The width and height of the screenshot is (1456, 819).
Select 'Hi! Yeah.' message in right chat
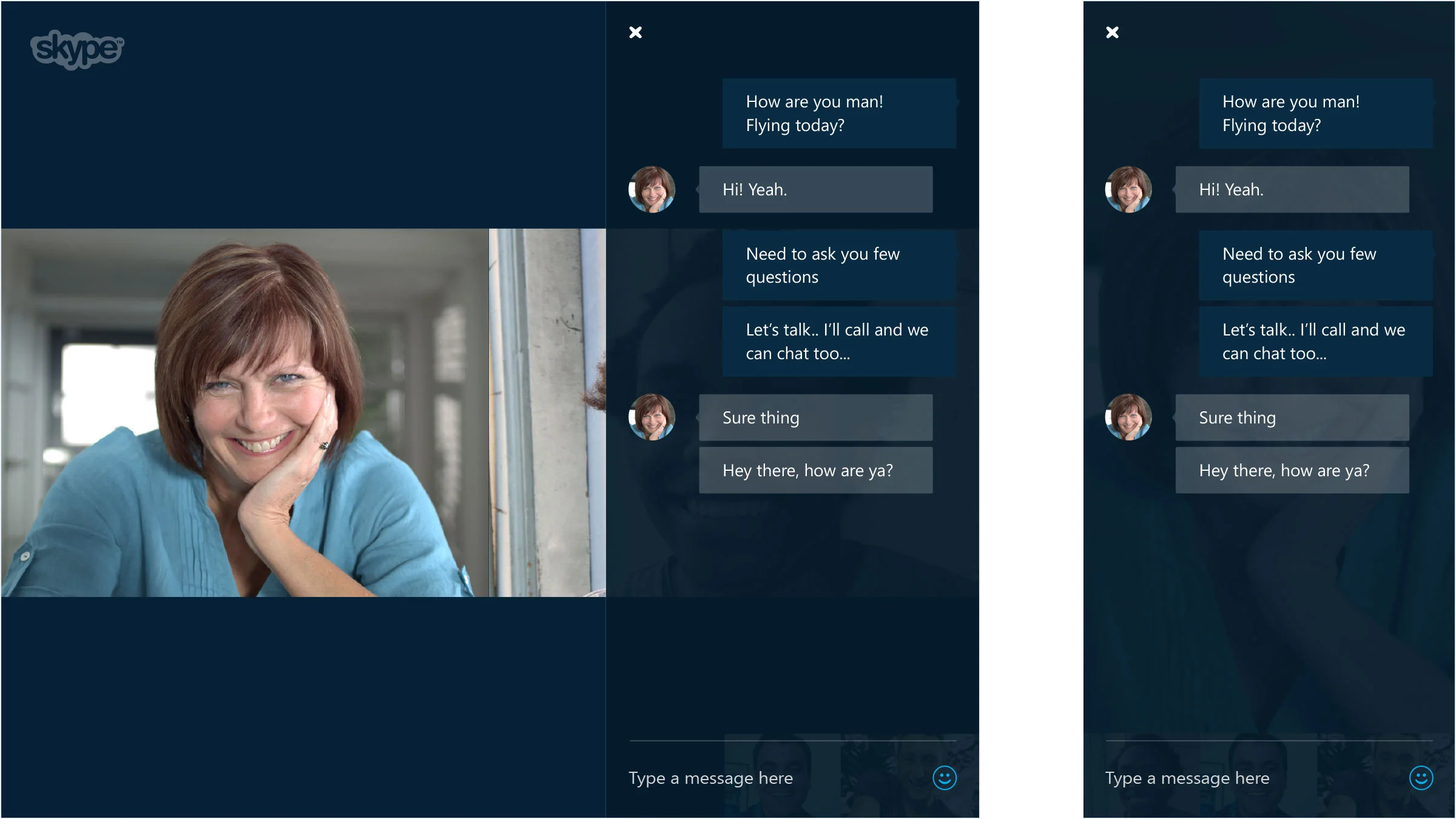click(1292, 189)
